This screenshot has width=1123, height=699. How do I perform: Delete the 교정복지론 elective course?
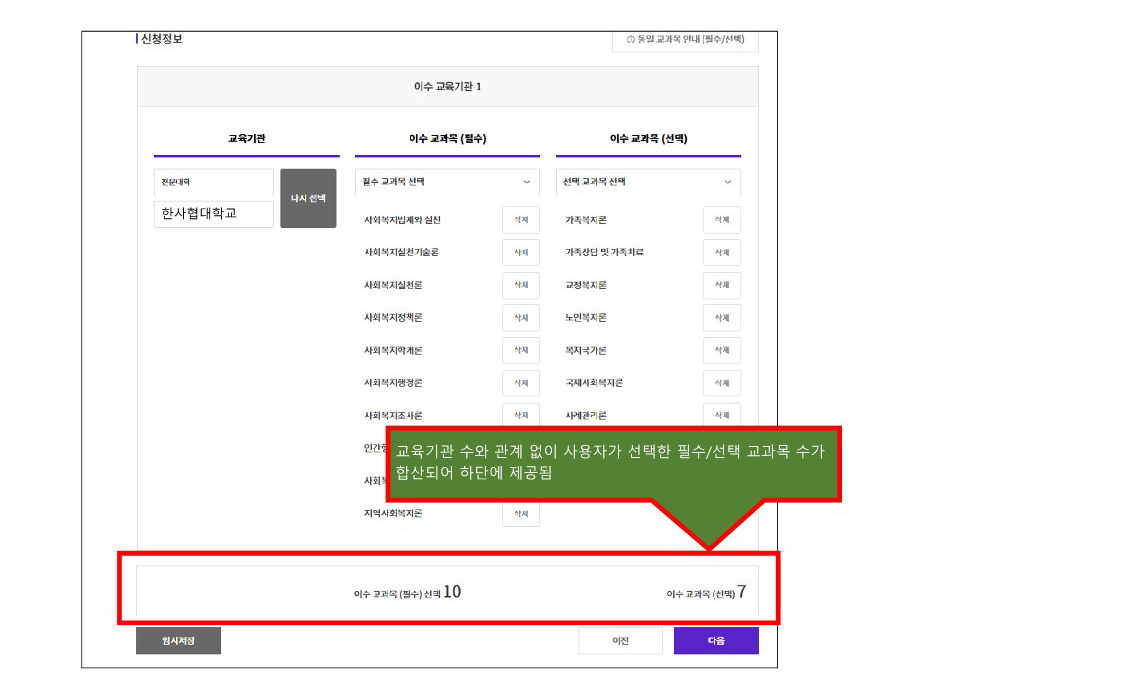(722, 285)
